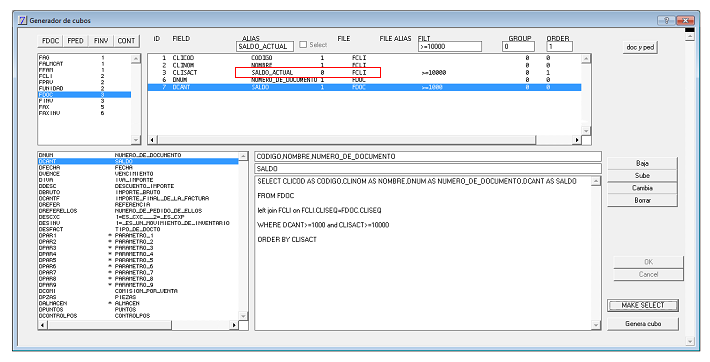Select DBRUTO IMPORTE_BRUTO in the lower list
The width and height of the screenshot is (710, 362).
coord(138,192)
